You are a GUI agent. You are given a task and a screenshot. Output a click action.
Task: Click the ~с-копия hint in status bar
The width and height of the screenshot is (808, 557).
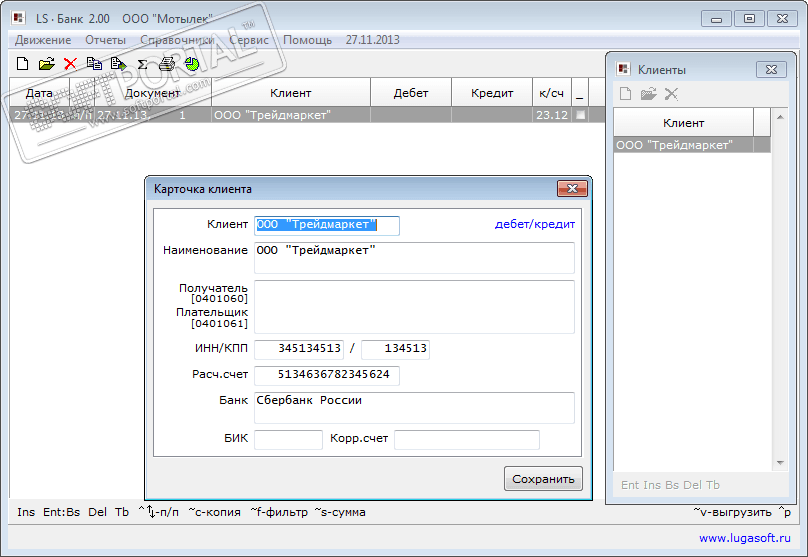coord(214,512)
